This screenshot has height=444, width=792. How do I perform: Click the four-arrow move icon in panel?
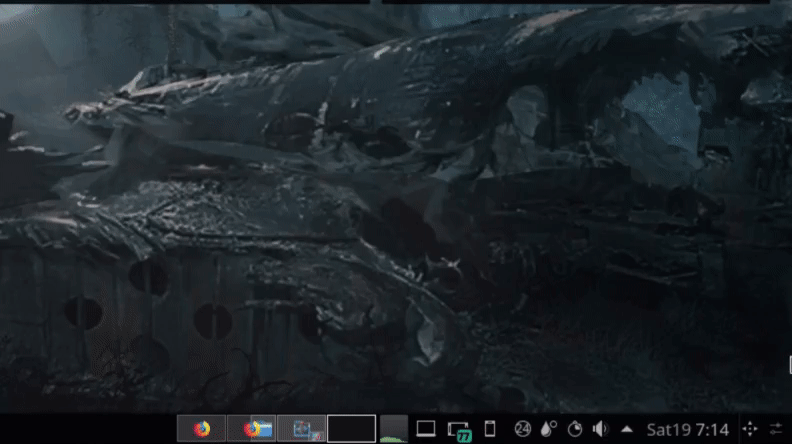(750, 429)
